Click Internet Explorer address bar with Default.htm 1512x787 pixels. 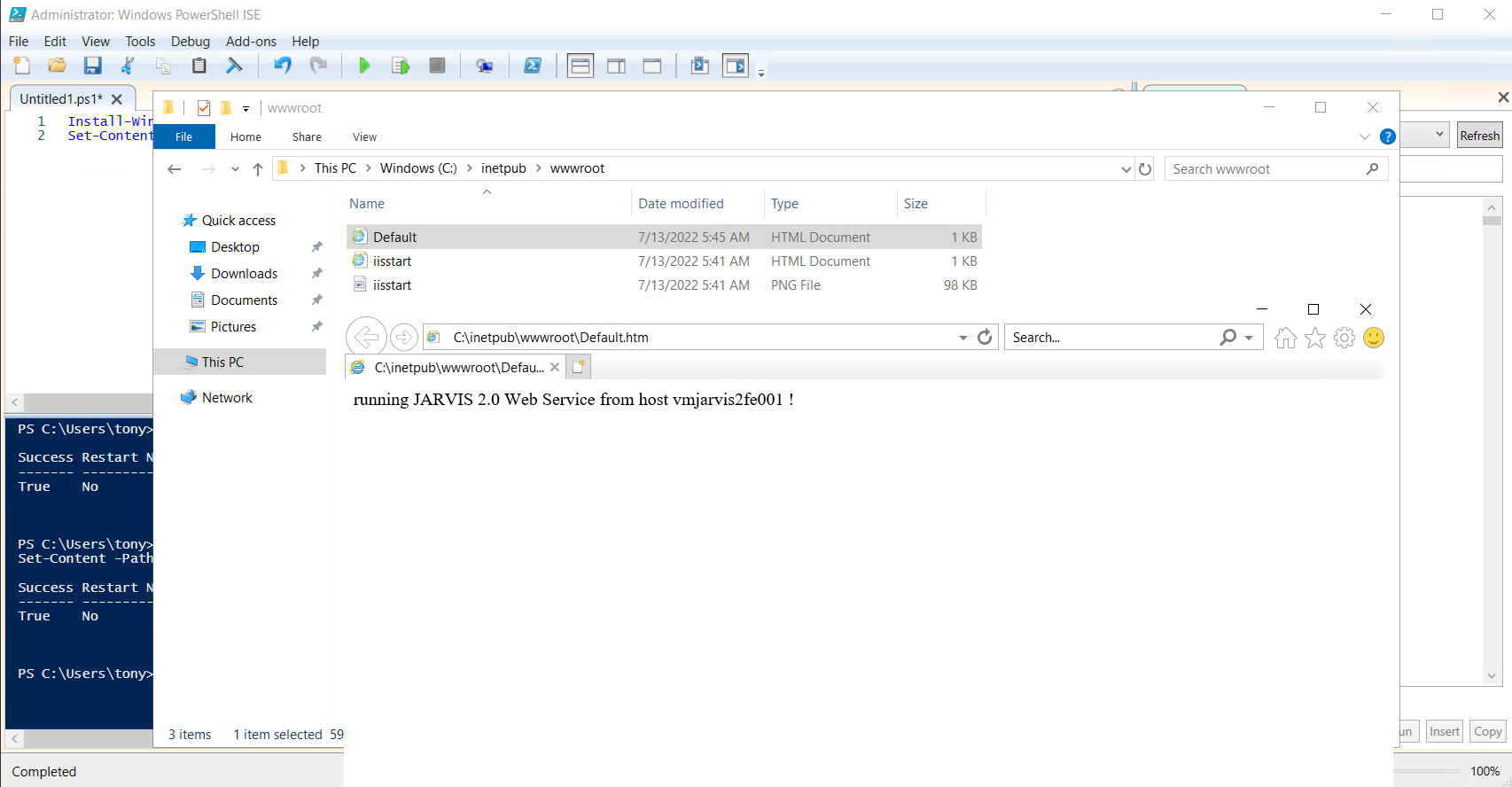691,338
